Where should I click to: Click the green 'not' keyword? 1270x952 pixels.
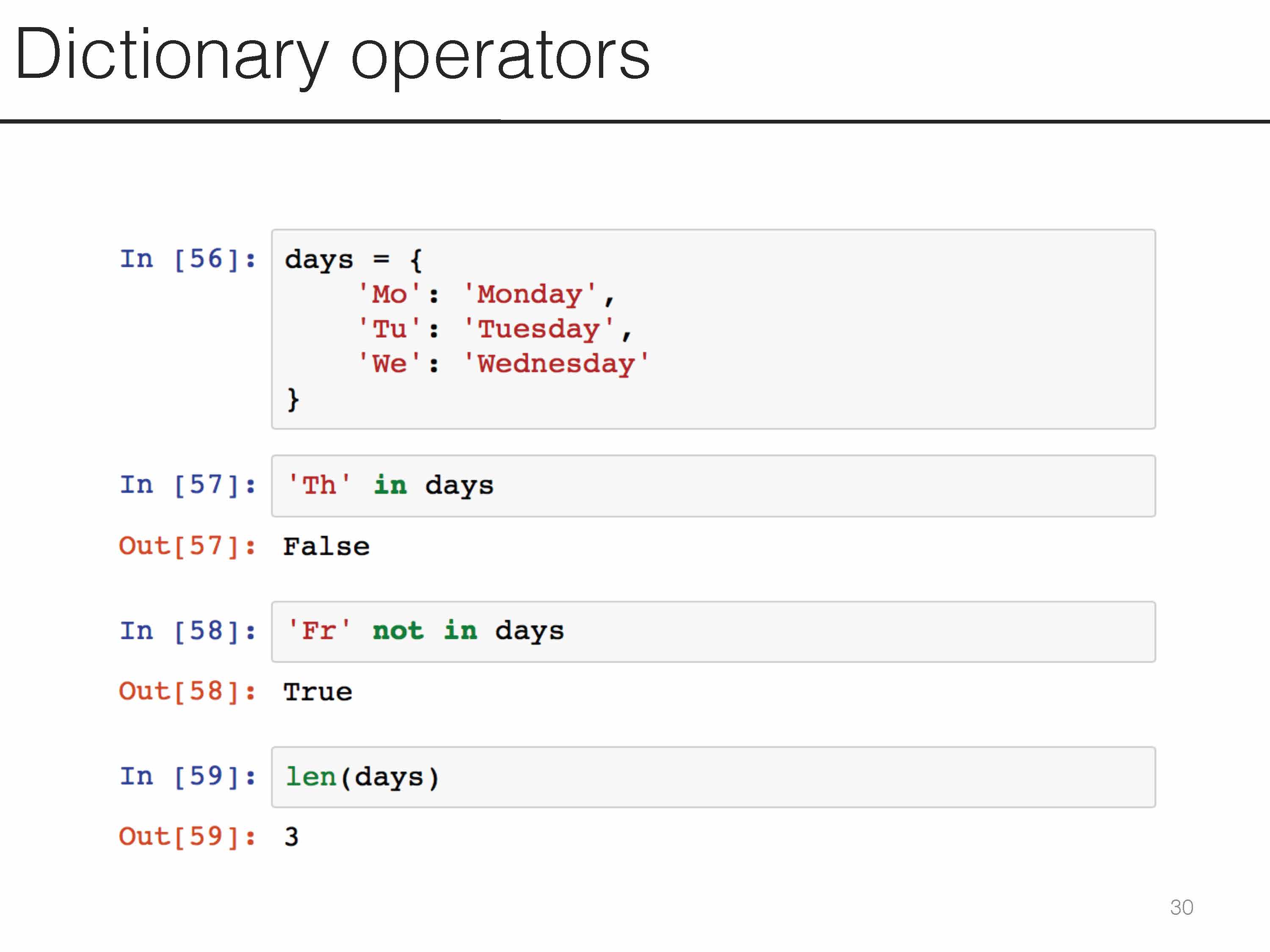pos(398,631)
